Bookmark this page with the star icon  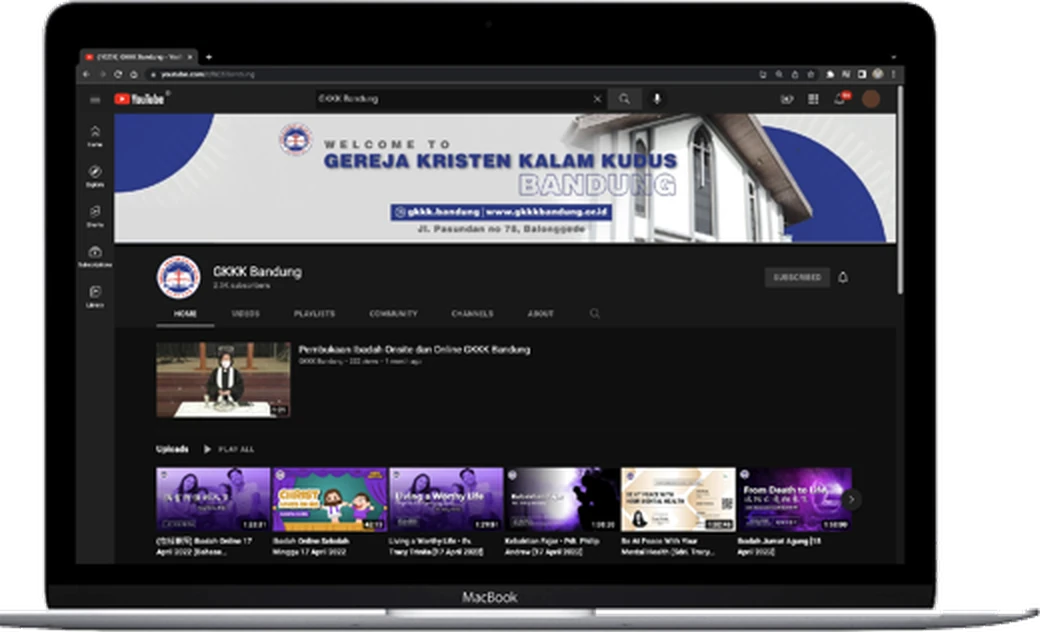tap(811, 74)
